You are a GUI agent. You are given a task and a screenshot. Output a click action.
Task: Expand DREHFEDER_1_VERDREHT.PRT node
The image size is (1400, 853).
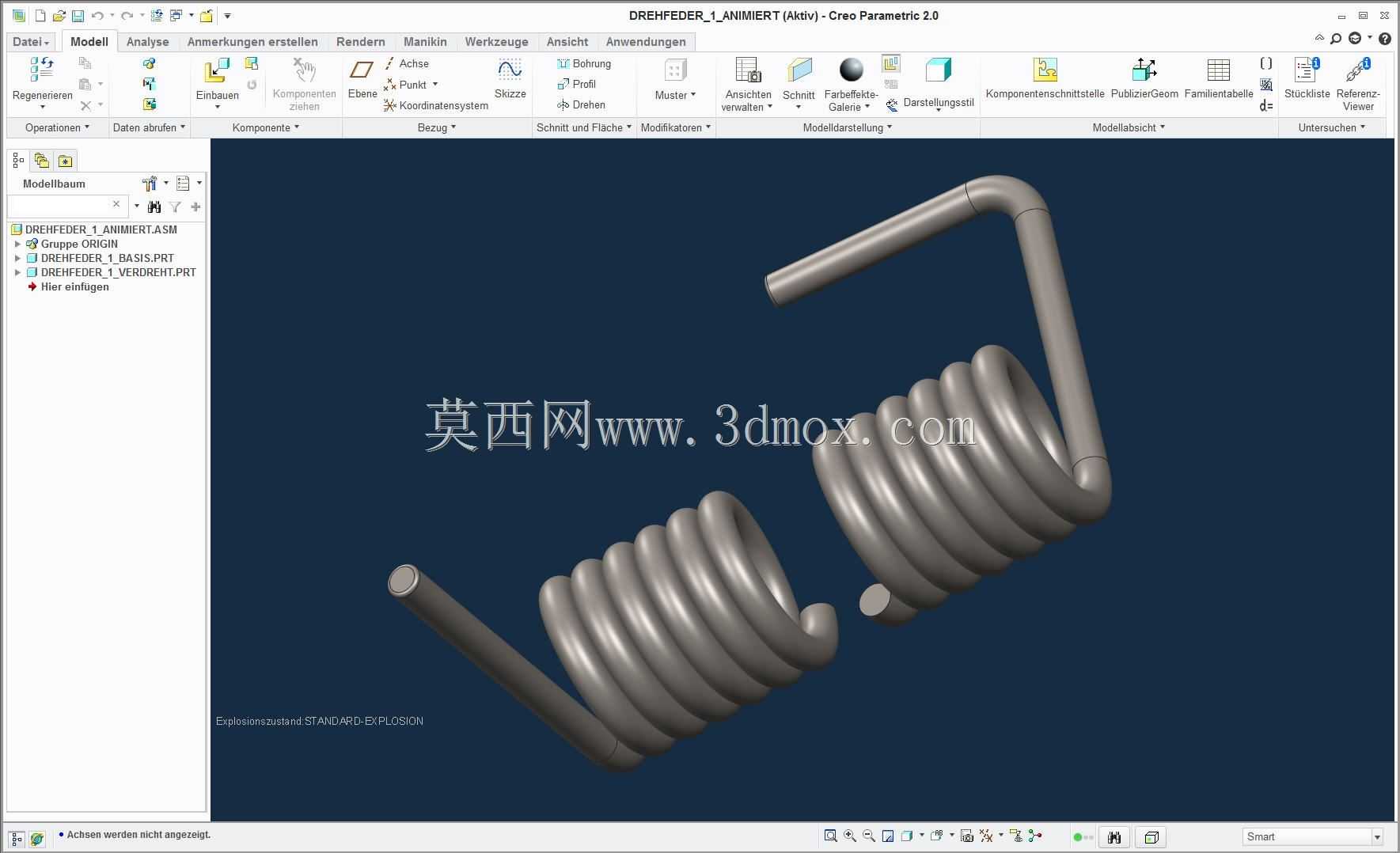click(17, 273)
